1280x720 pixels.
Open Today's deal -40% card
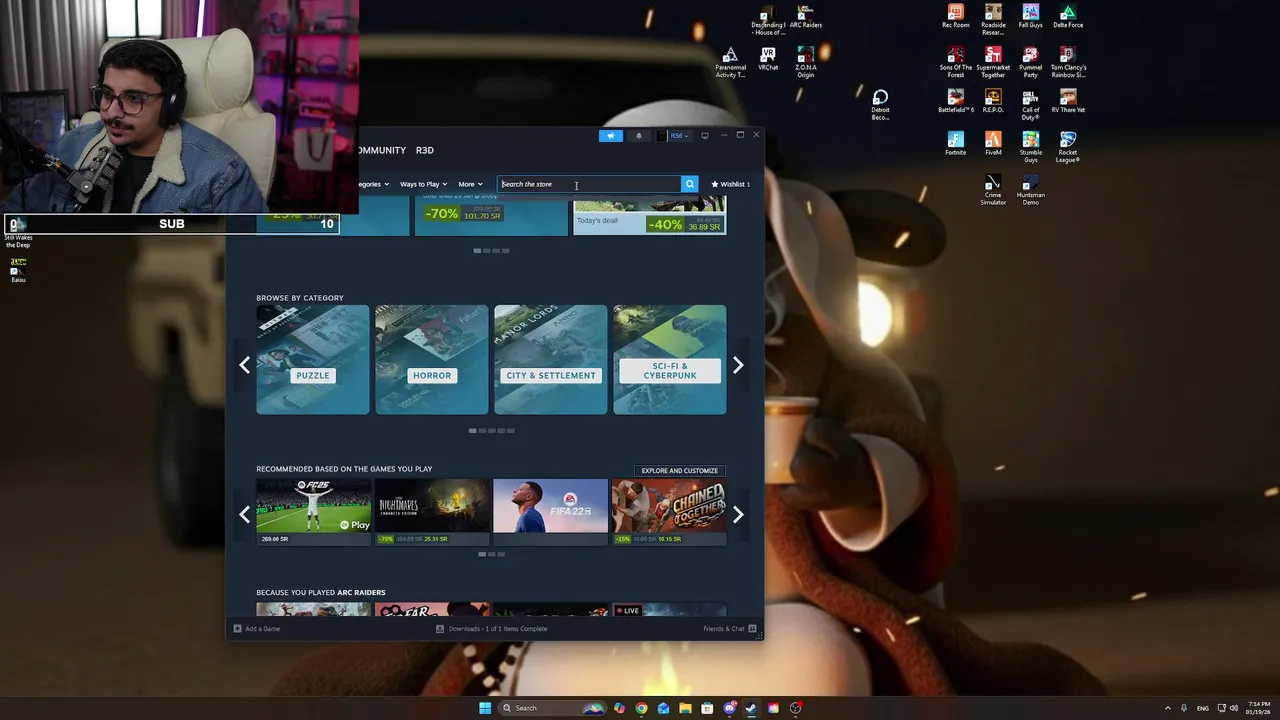[x=650, y=216]
